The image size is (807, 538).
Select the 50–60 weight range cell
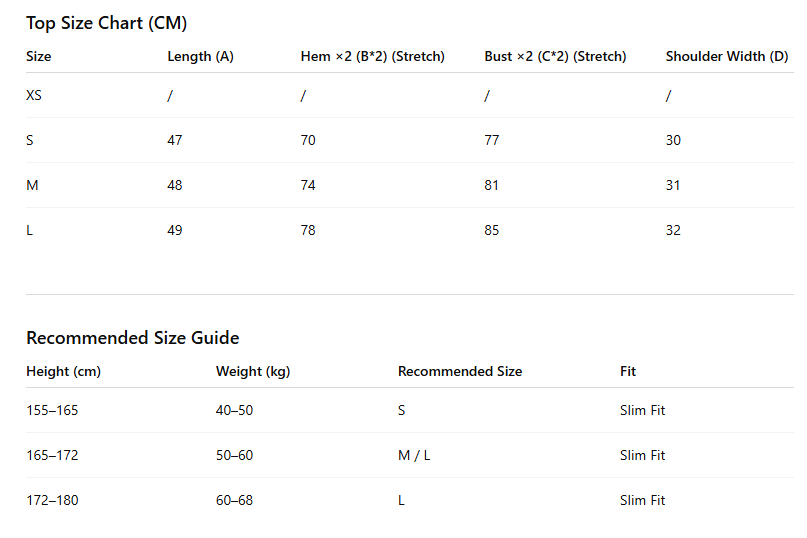235,455
